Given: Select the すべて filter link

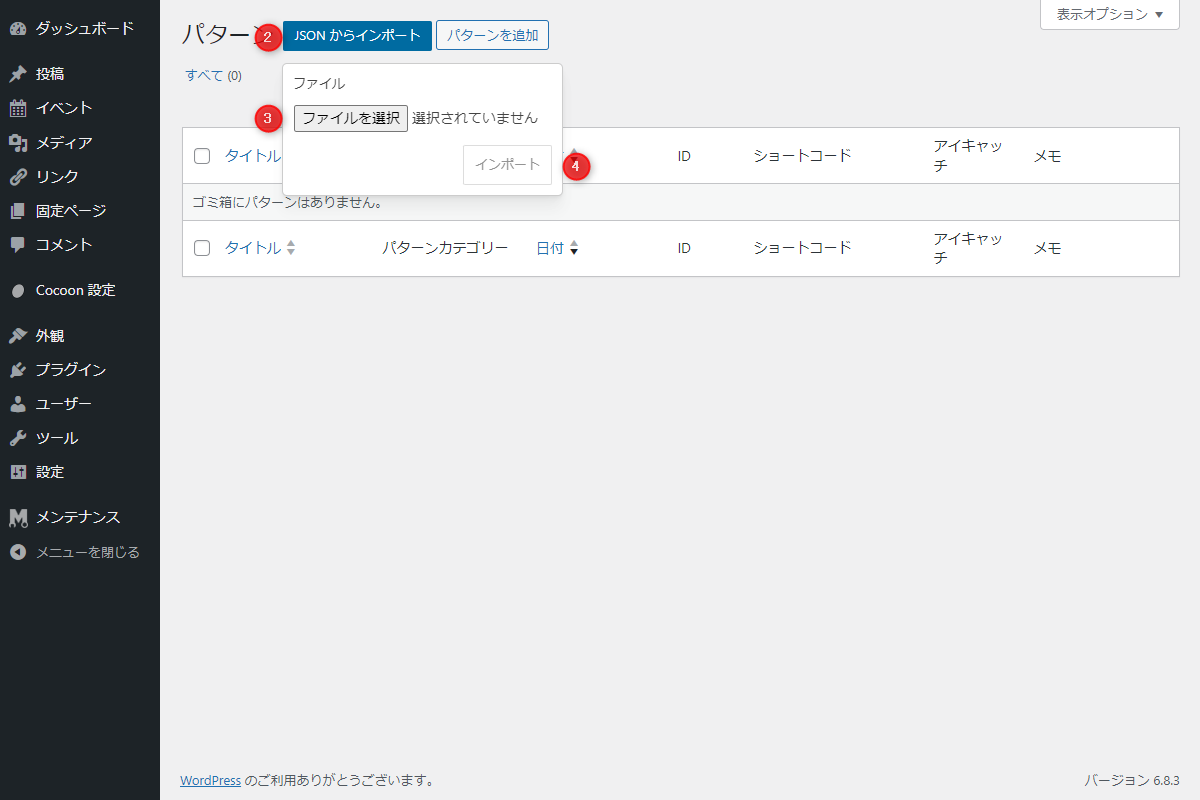Looking at the screenshot, I should click(204, 75).
